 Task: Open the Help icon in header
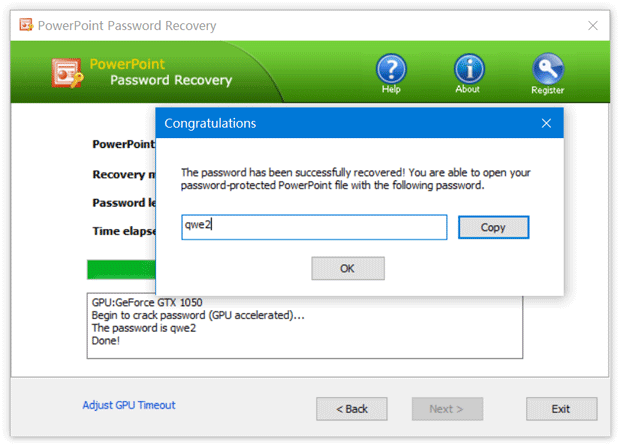[x=391, y=69]
